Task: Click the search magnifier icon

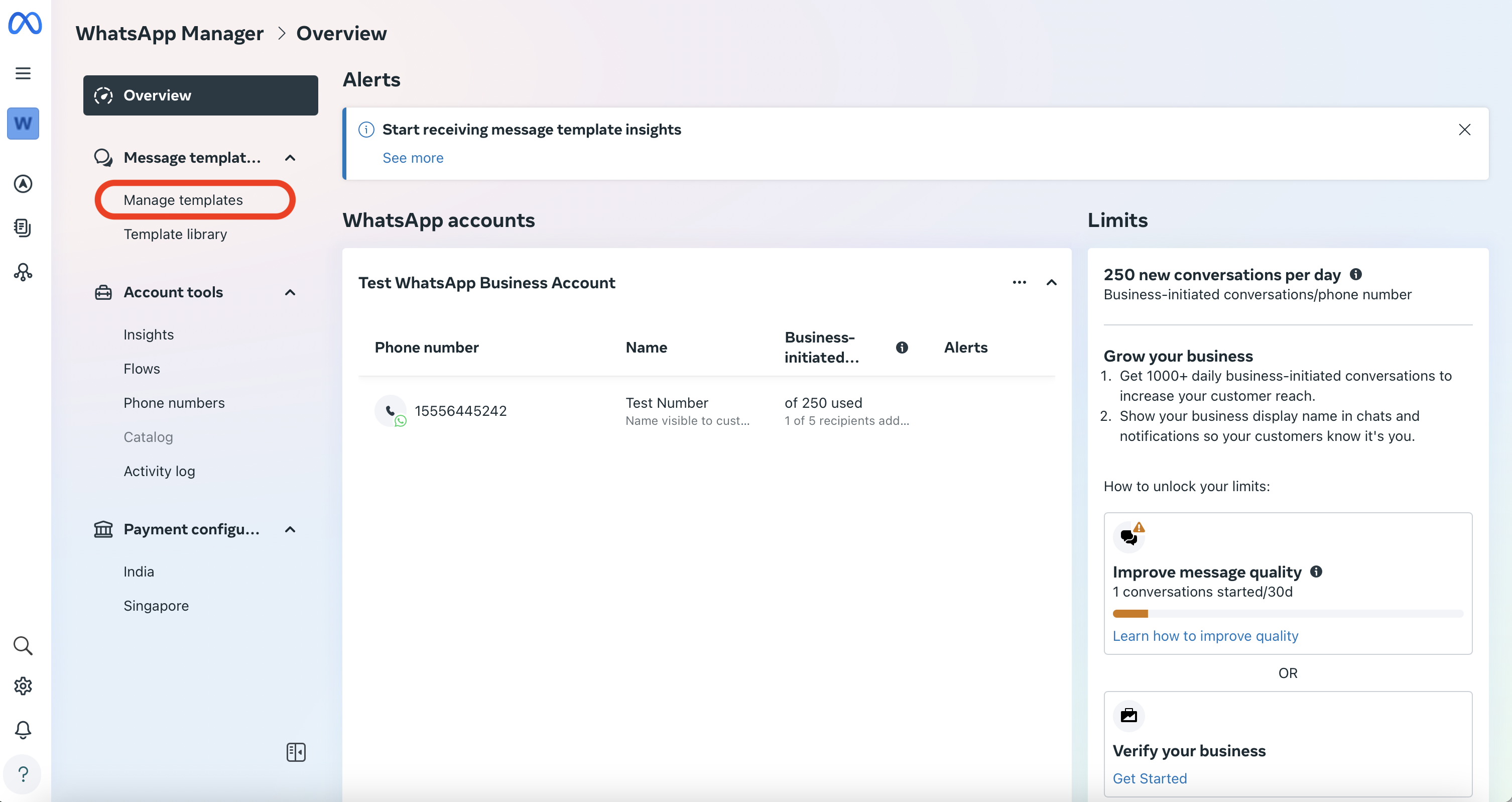Action: click(23, 645)
